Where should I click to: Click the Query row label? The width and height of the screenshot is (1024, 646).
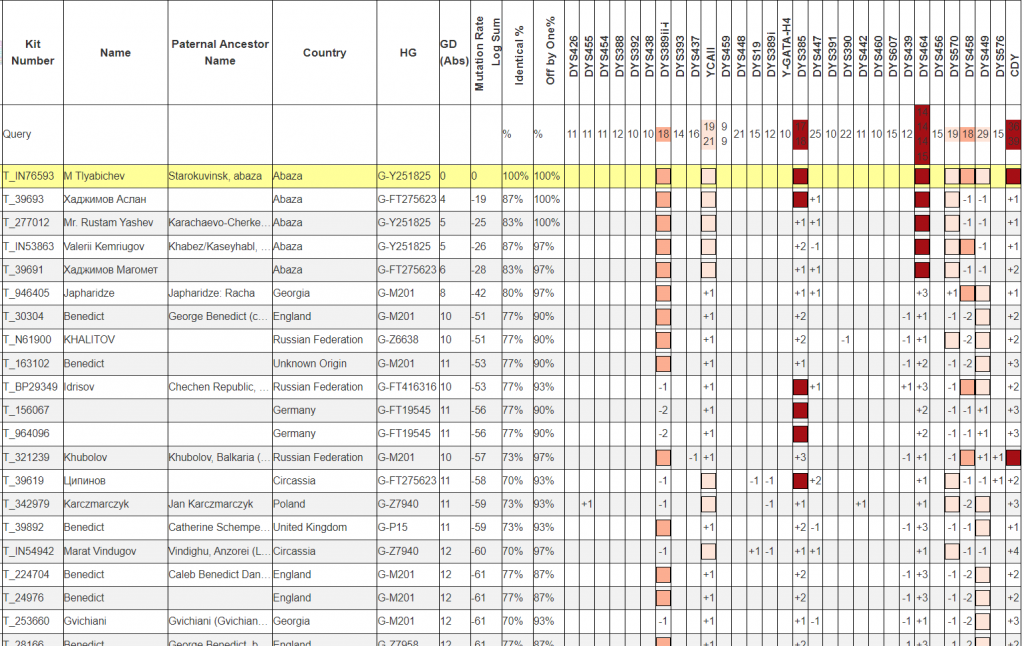(x=17, y=133)
